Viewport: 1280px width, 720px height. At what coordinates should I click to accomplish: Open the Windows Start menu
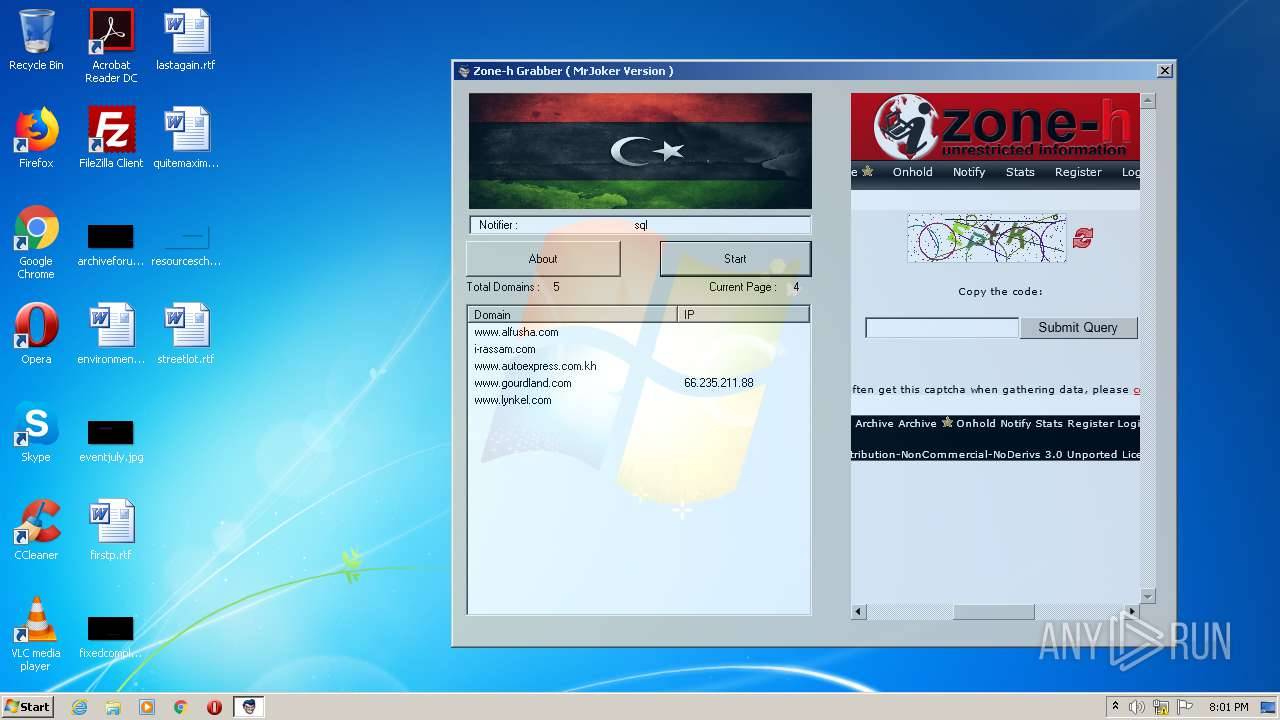click(27, 707)
